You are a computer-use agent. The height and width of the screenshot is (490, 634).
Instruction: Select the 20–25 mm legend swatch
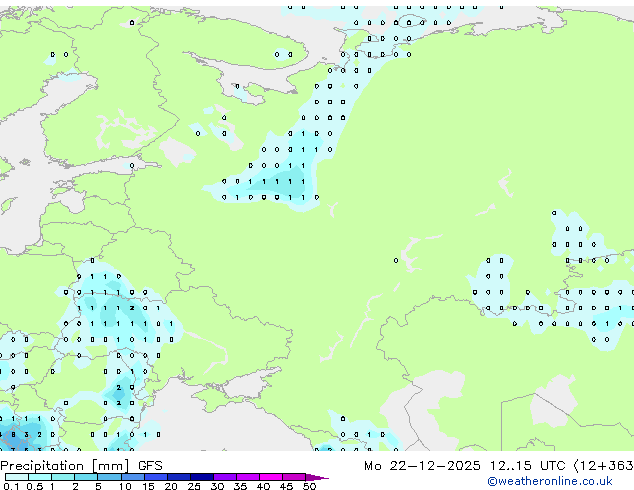tap(179, 477)
